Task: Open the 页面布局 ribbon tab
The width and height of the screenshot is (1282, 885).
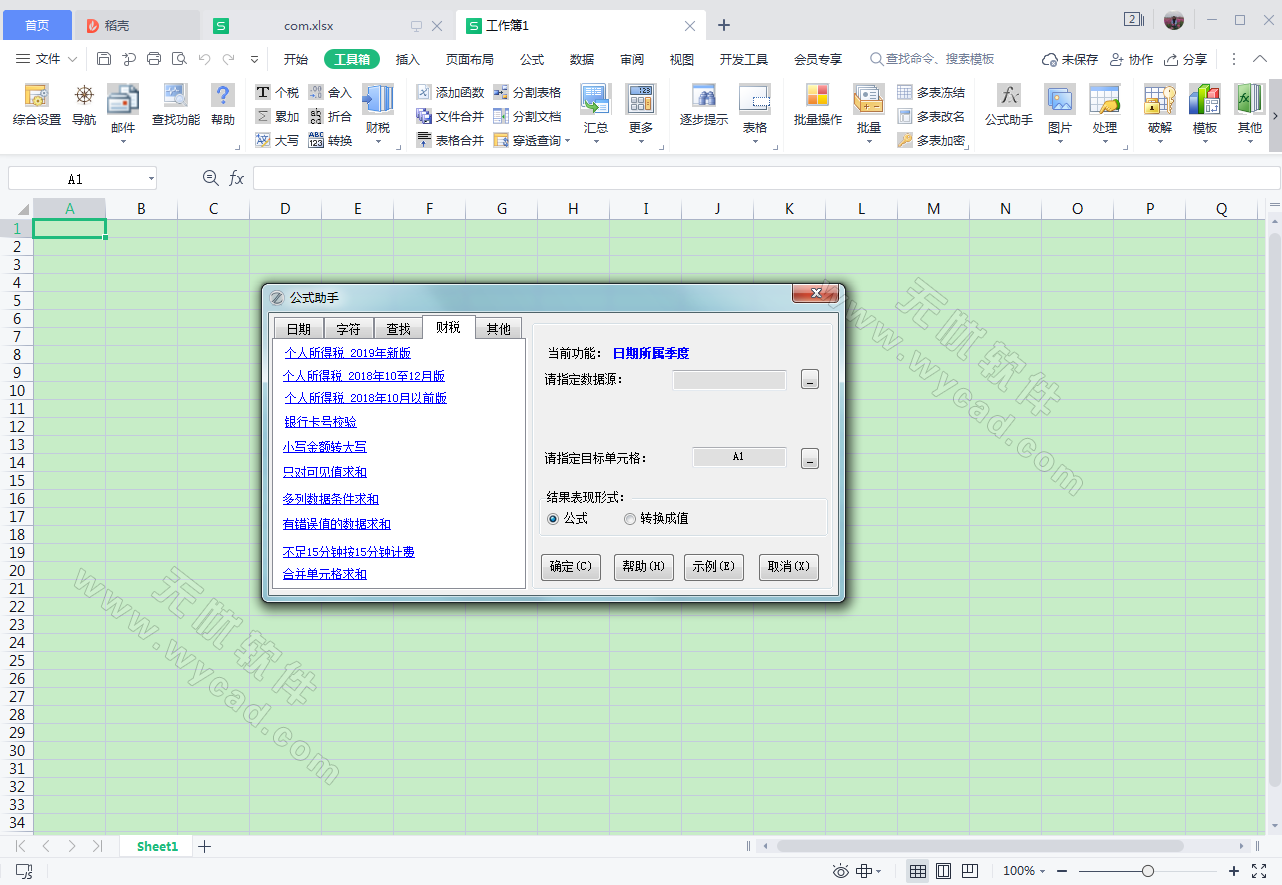Action: pyautogui.click(x=469, y=59)
